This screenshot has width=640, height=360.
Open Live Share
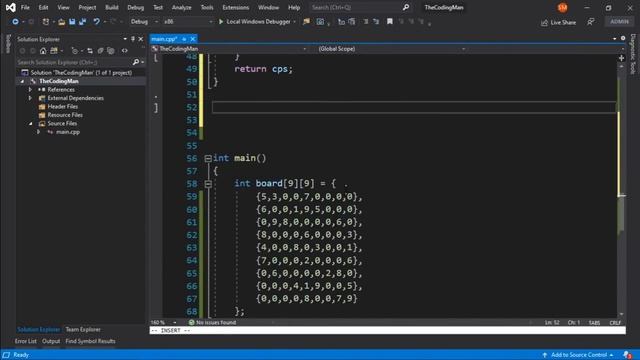pyautogui.click(x=558, y=22)
